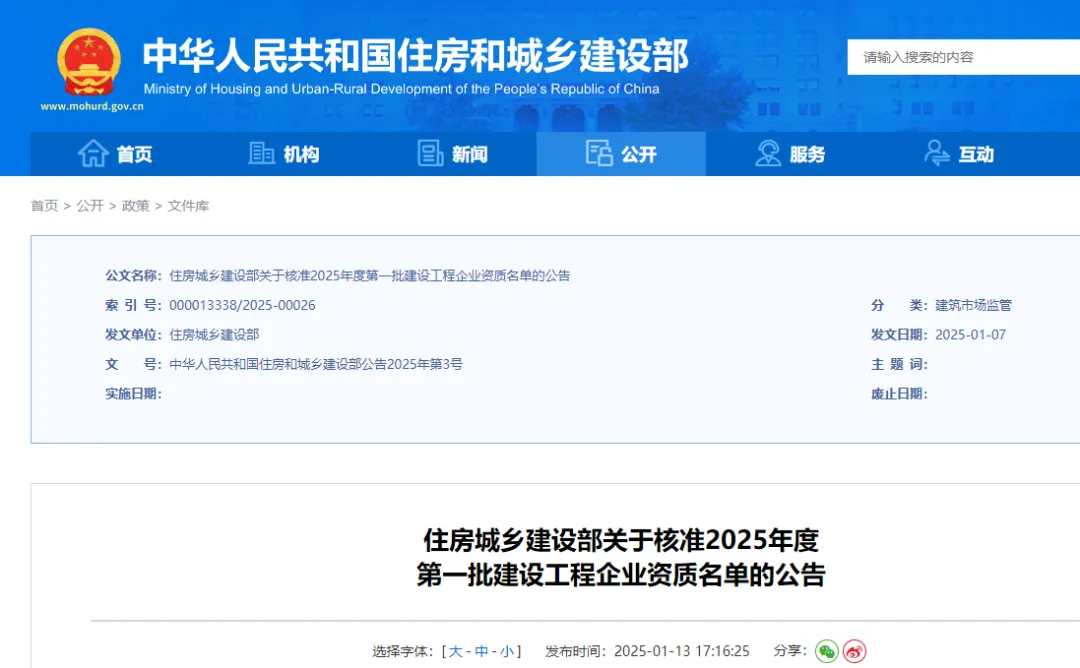1080x668 pixels.
Task: Share the announcement via the Weibo icon
Action: click(x=853, y=651)
